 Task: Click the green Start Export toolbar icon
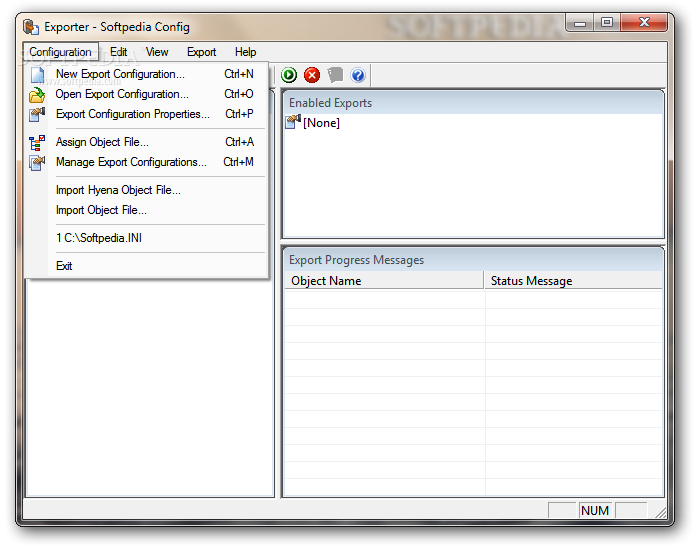pos(289,75)
